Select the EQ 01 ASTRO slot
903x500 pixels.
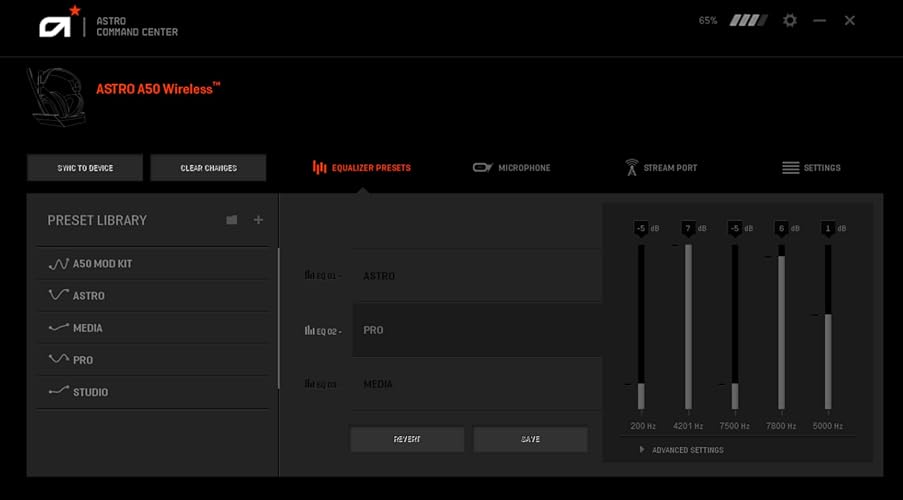pyautogui.click(x=477, y=275)
